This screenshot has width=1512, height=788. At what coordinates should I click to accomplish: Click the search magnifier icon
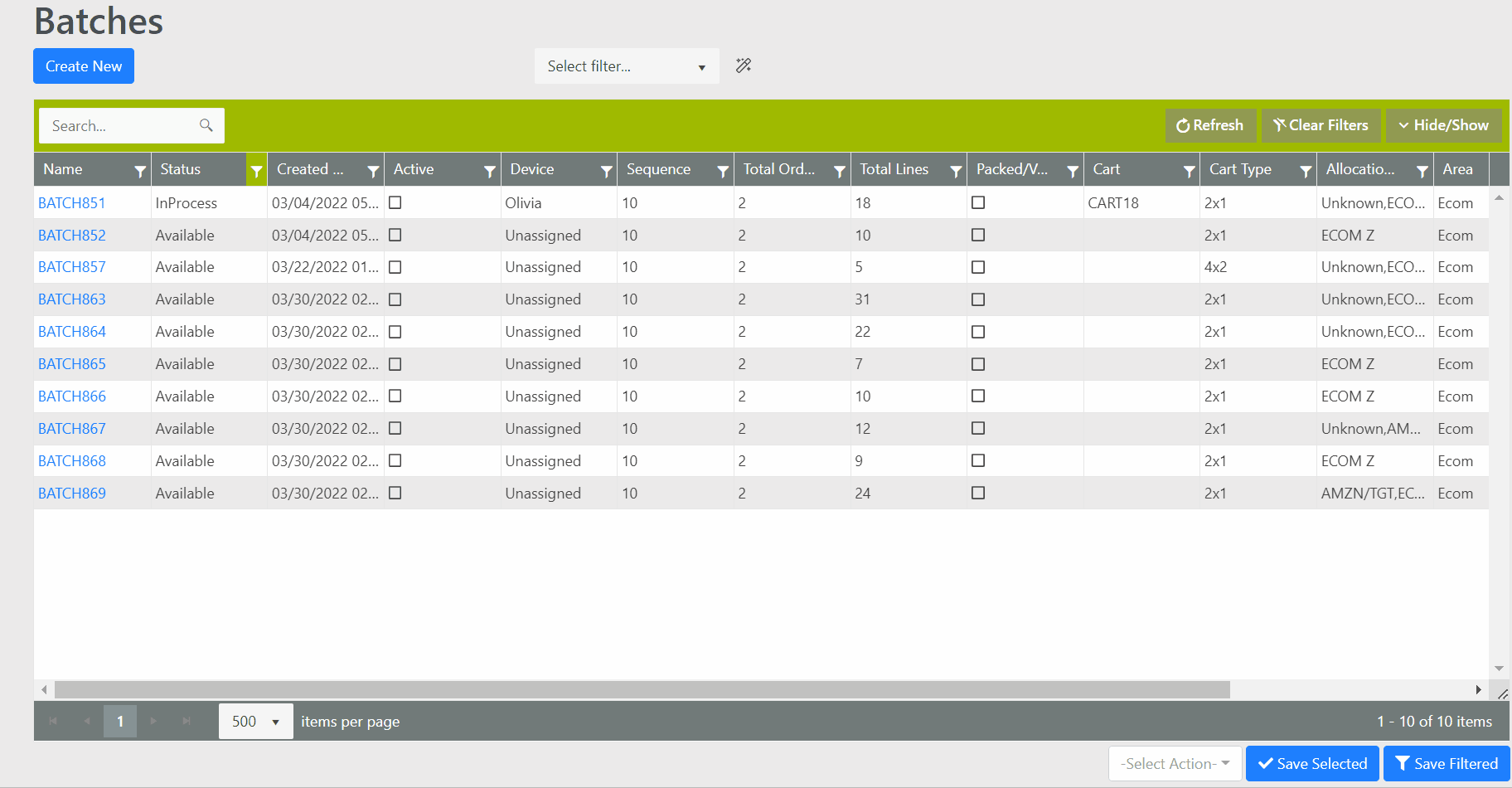[x=206, y=125]
